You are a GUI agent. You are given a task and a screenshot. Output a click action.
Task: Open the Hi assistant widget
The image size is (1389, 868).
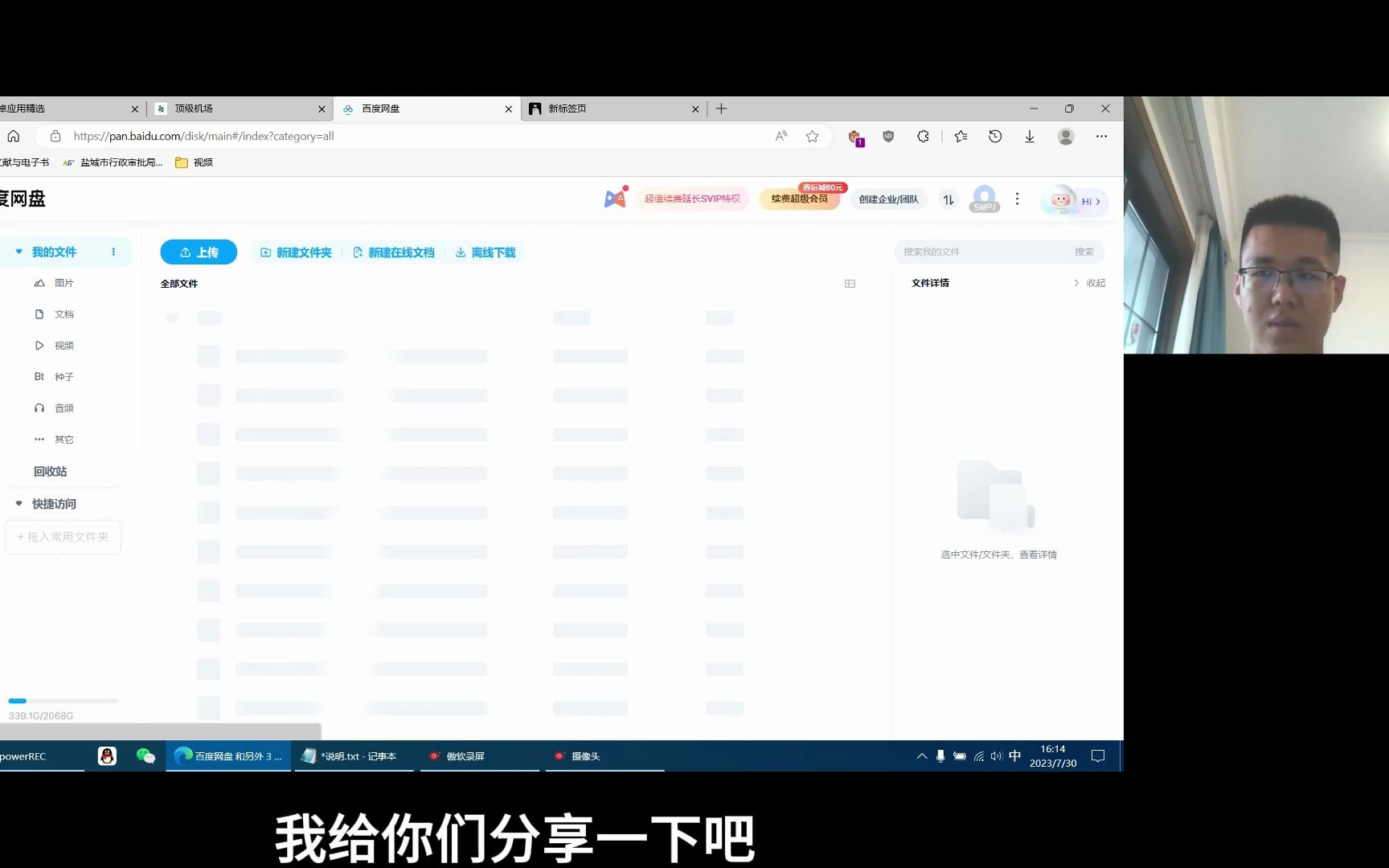1075,201
